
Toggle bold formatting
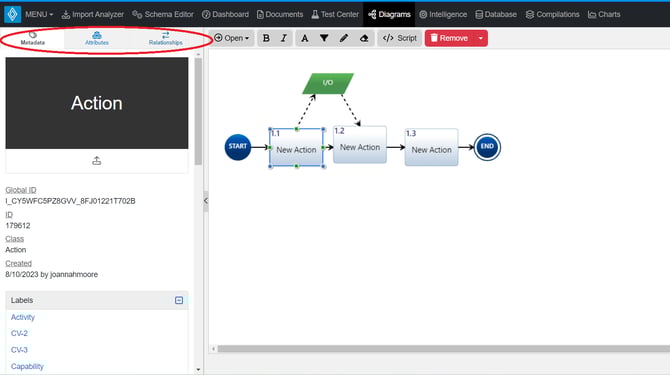[x=266, y=38]
